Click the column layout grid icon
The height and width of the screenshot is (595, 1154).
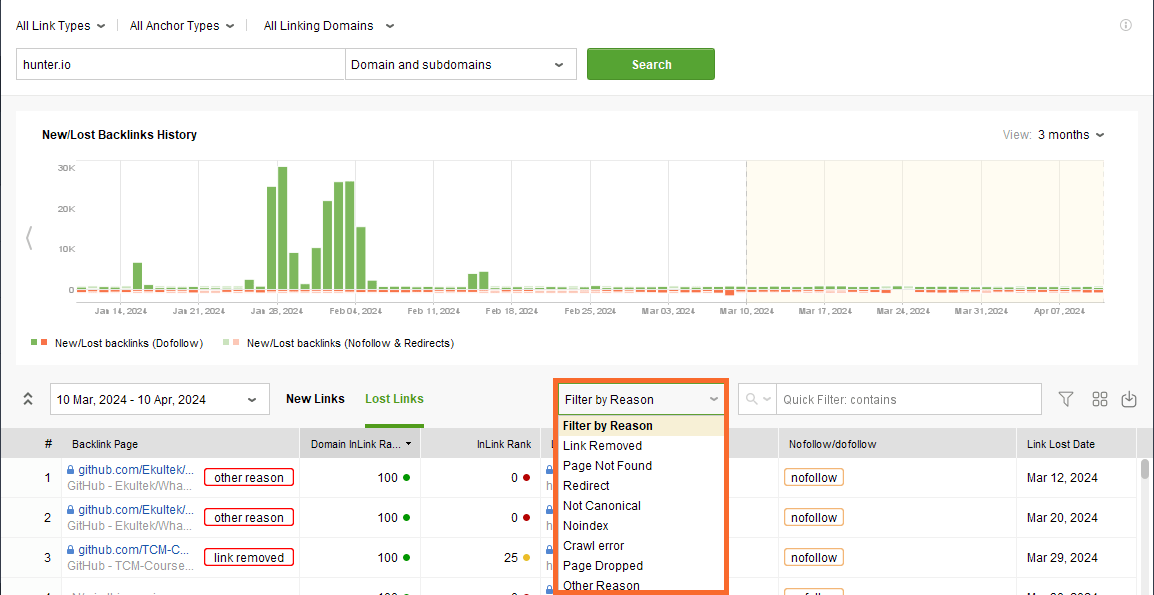[x=1099, y=399]
